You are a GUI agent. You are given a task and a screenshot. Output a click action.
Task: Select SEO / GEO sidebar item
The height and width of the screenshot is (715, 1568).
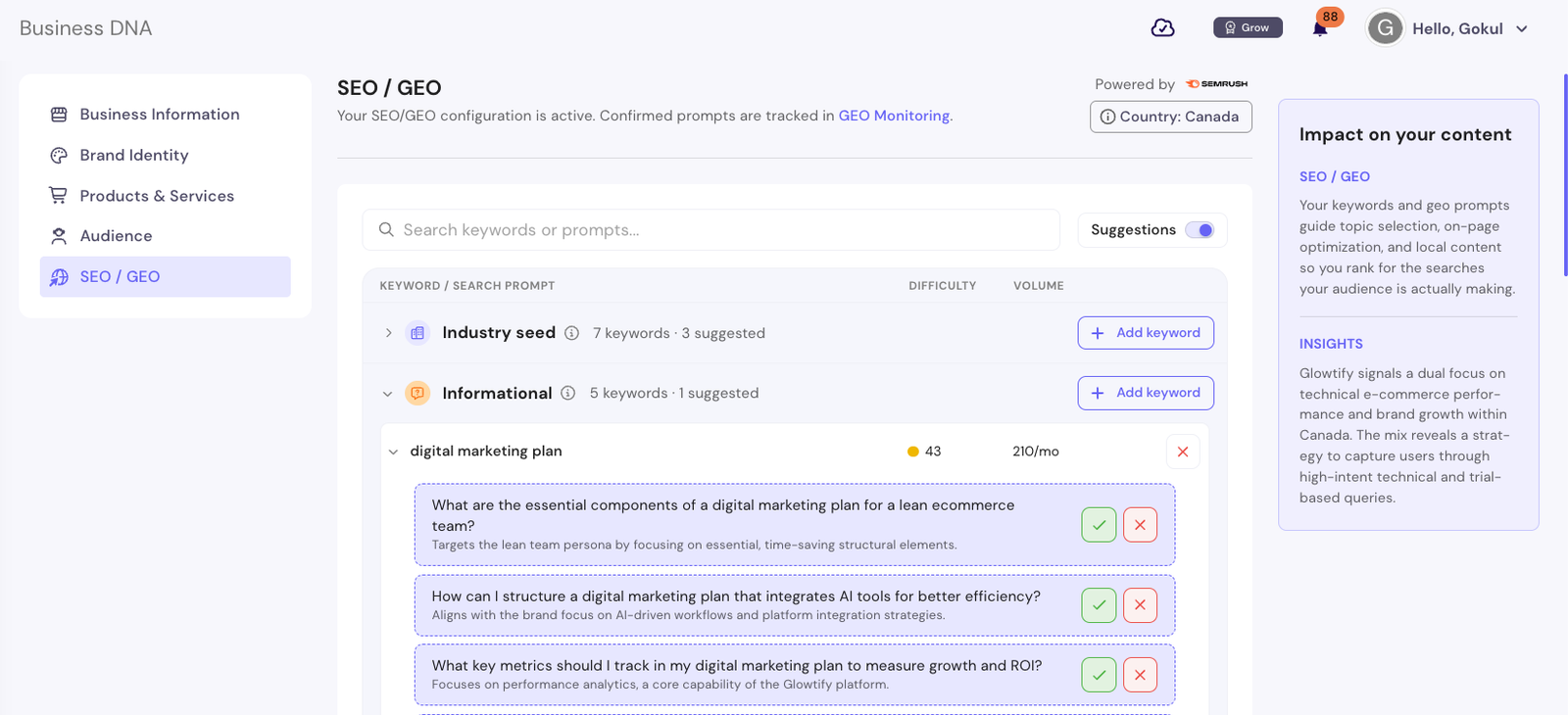tap(166, 276)
